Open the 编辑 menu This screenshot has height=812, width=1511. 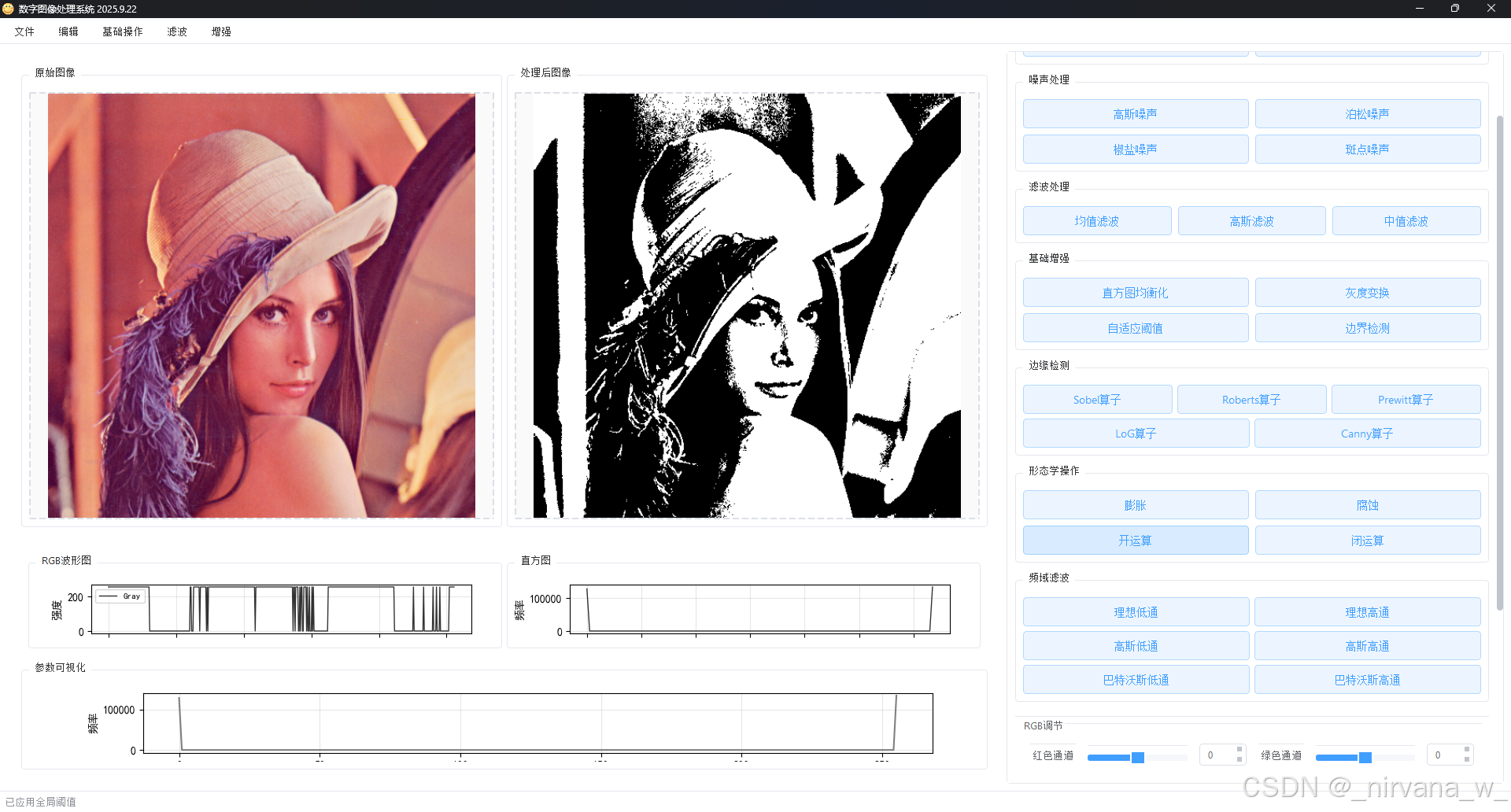pos(68,31)
